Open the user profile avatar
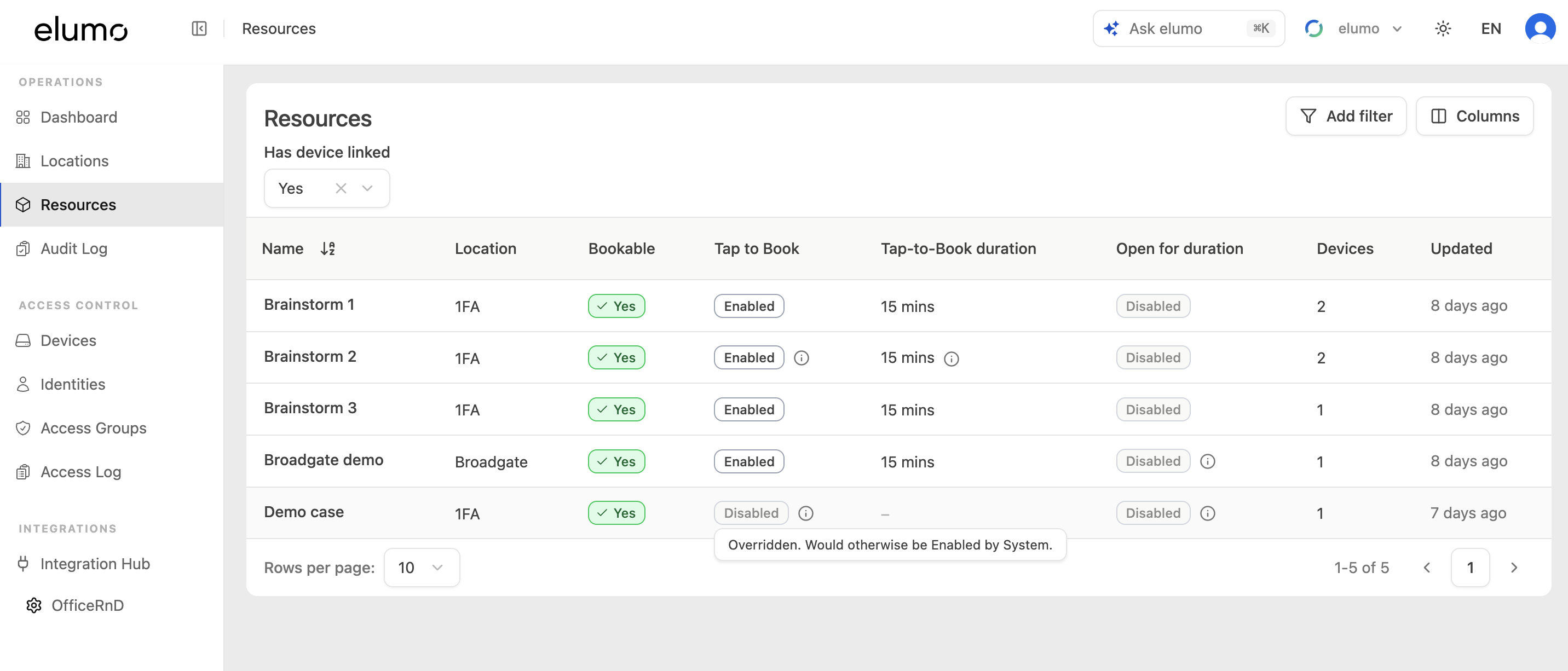The height and width of the screenshot is (671, 1568). [x=1540, y=28]
